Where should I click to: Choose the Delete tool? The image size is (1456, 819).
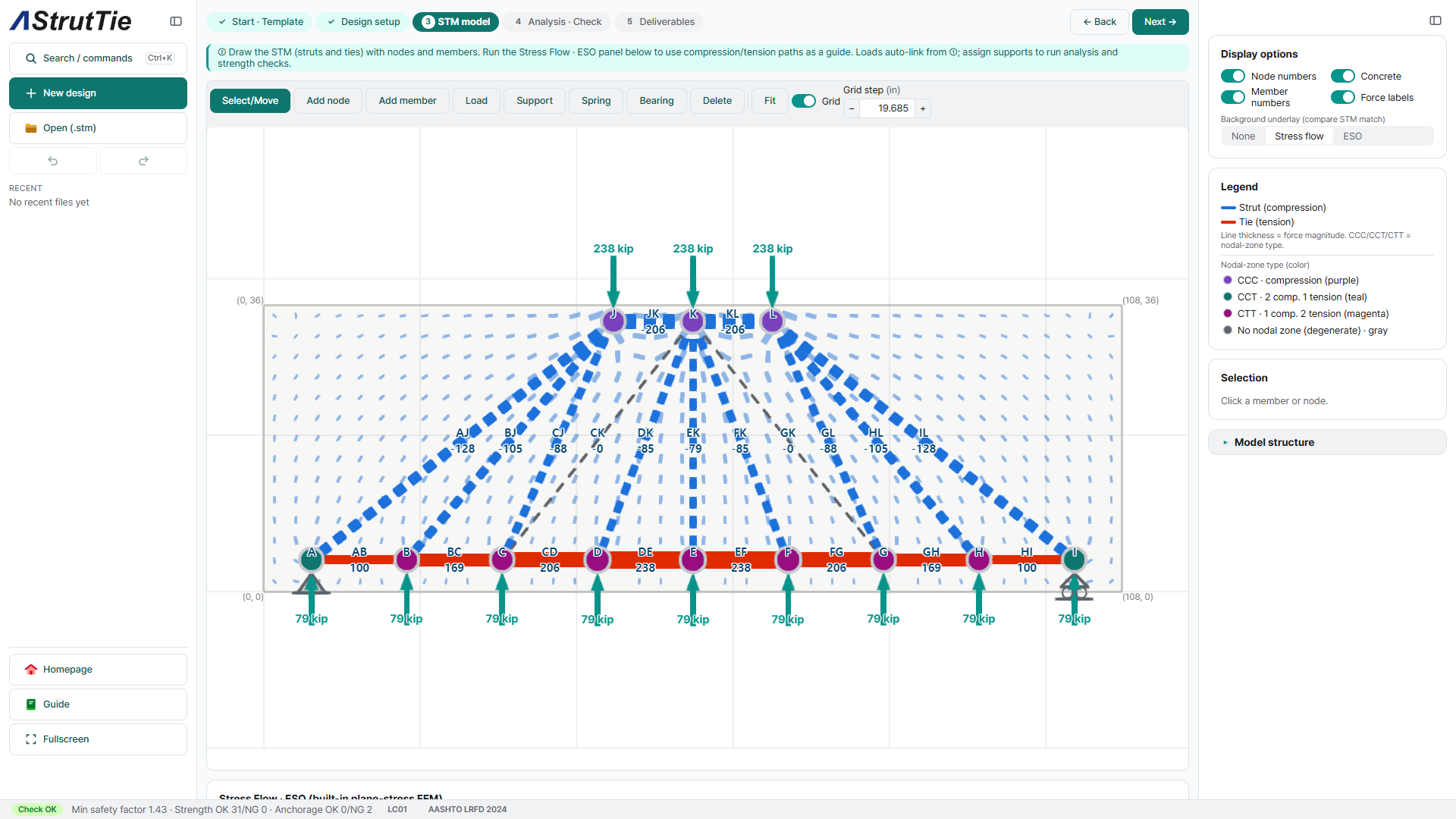[717, 101]
